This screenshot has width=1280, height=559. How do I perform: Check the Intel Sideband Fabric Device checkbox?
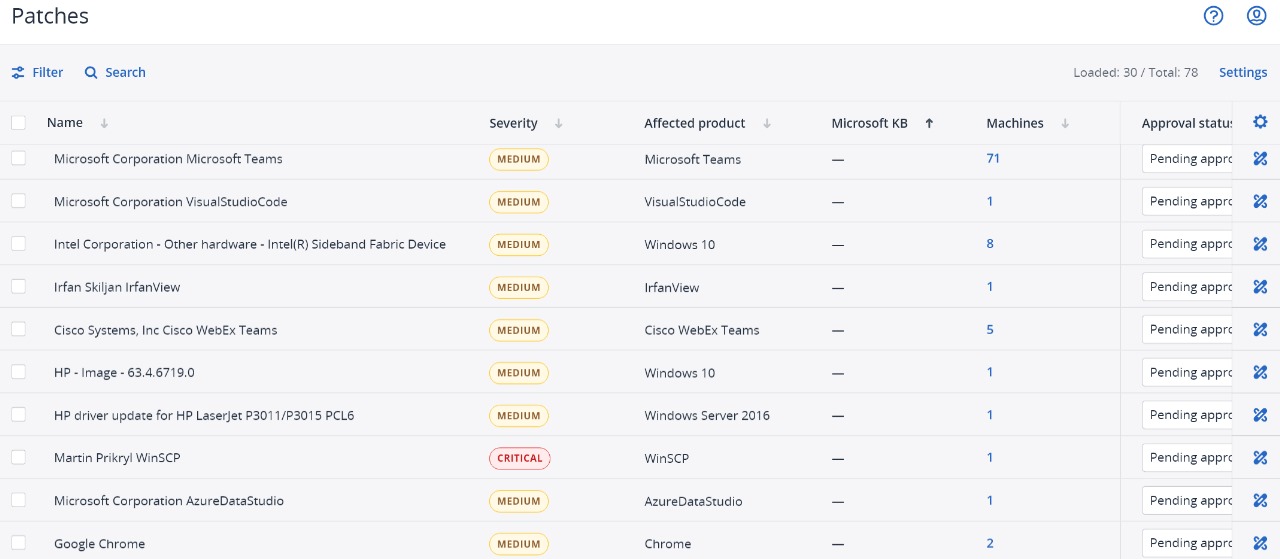tap(18, 244)
